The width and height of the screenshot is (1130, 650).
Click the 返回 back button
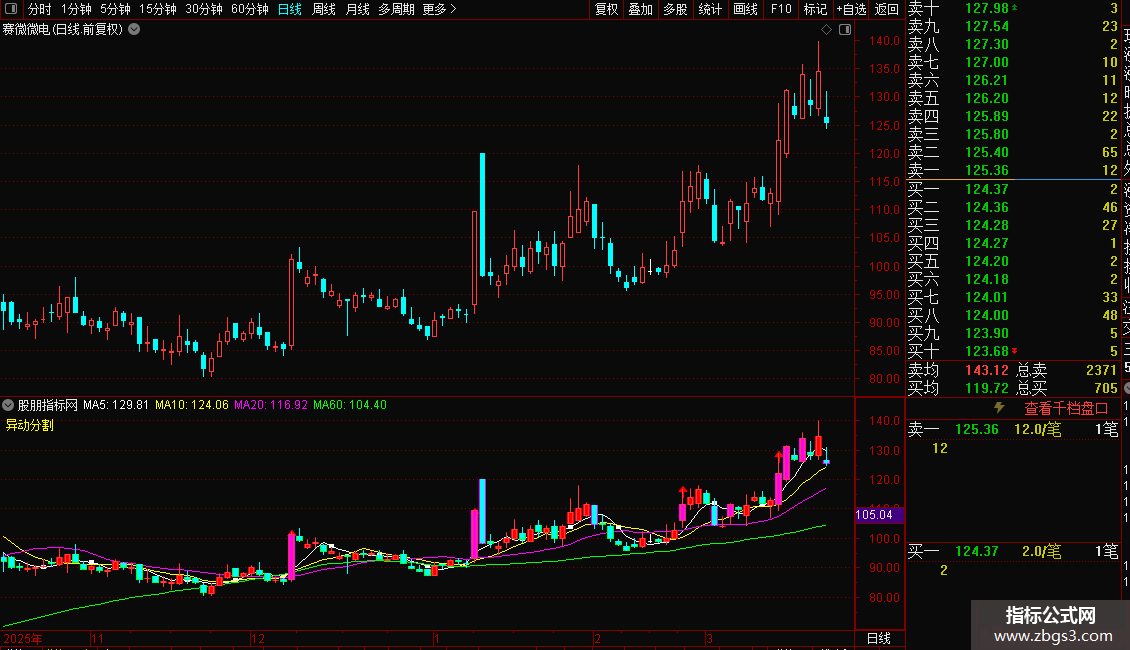click(886, 9)
